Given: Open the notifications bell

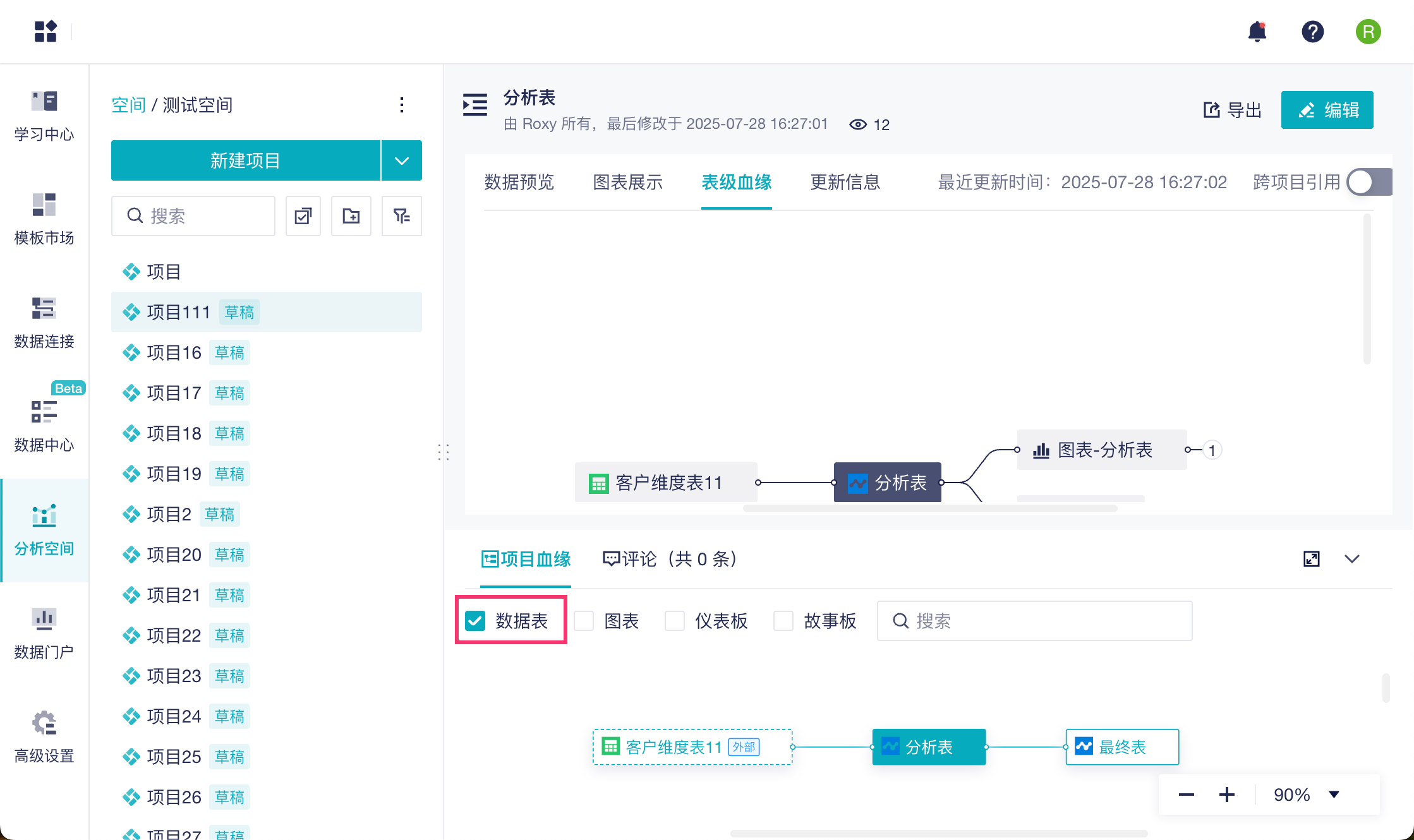Looking at the screenshot, I should (x=1257, y=32).
